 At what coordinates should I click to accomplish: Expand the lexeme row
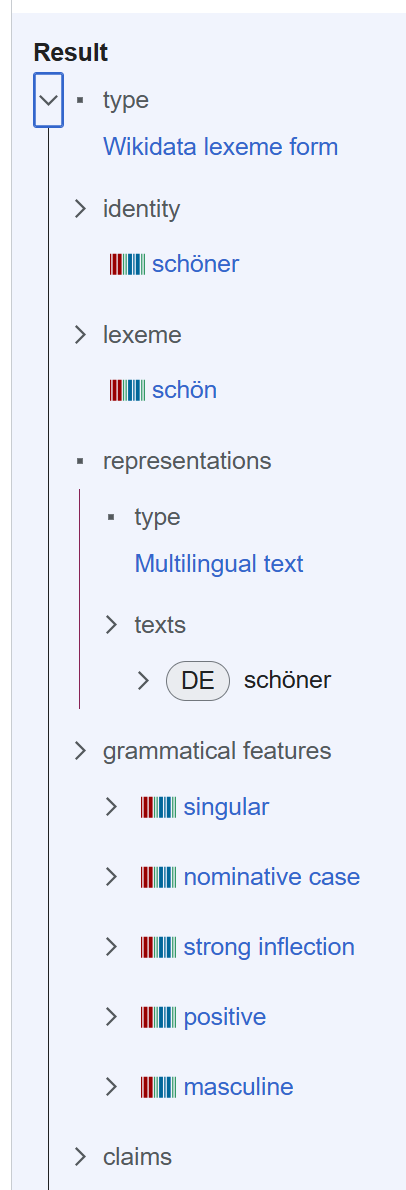tap(80, 335)
